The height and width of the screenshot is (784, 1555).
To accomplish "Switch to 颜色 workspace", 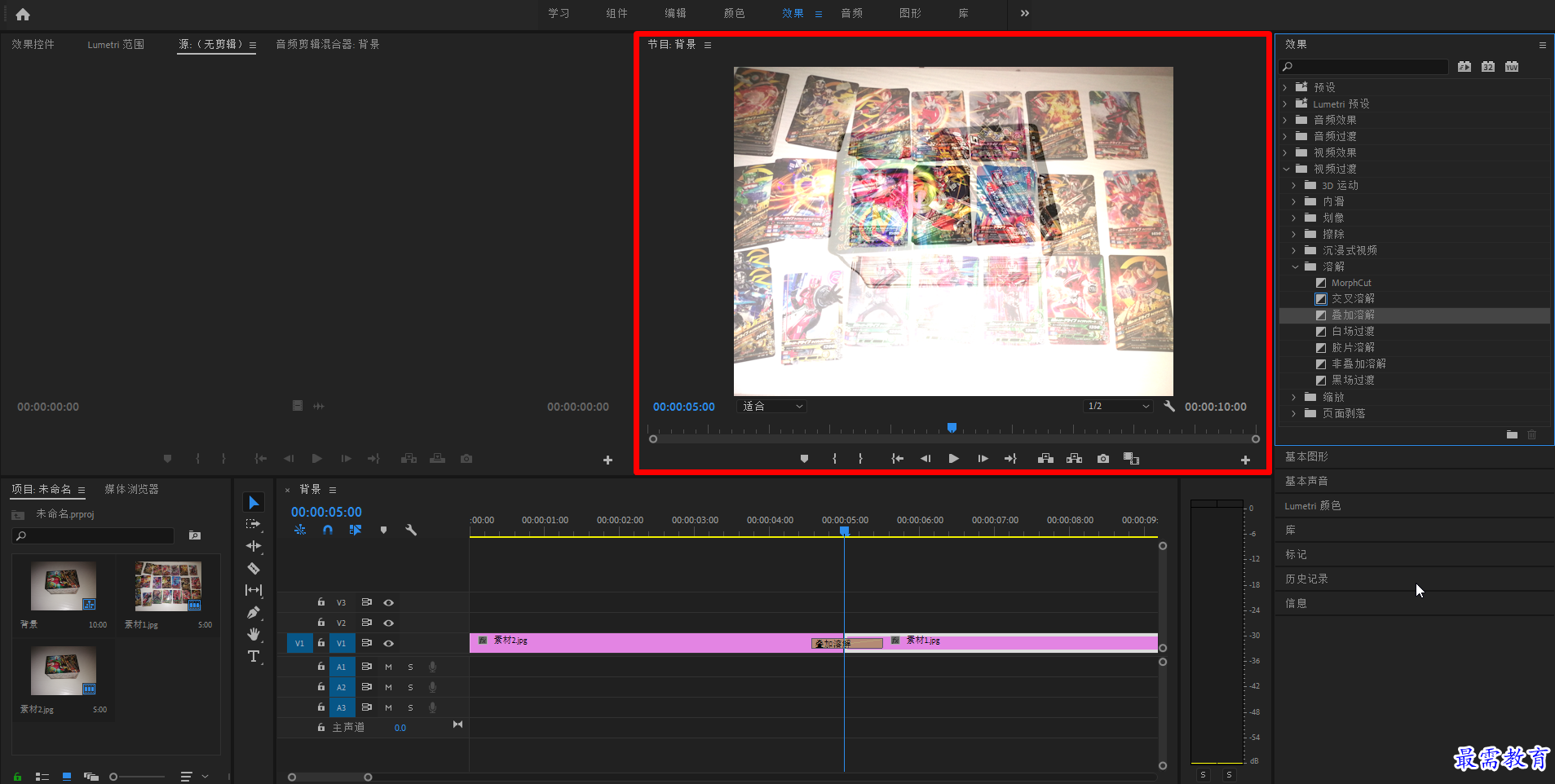I will (x=734, y=13).
